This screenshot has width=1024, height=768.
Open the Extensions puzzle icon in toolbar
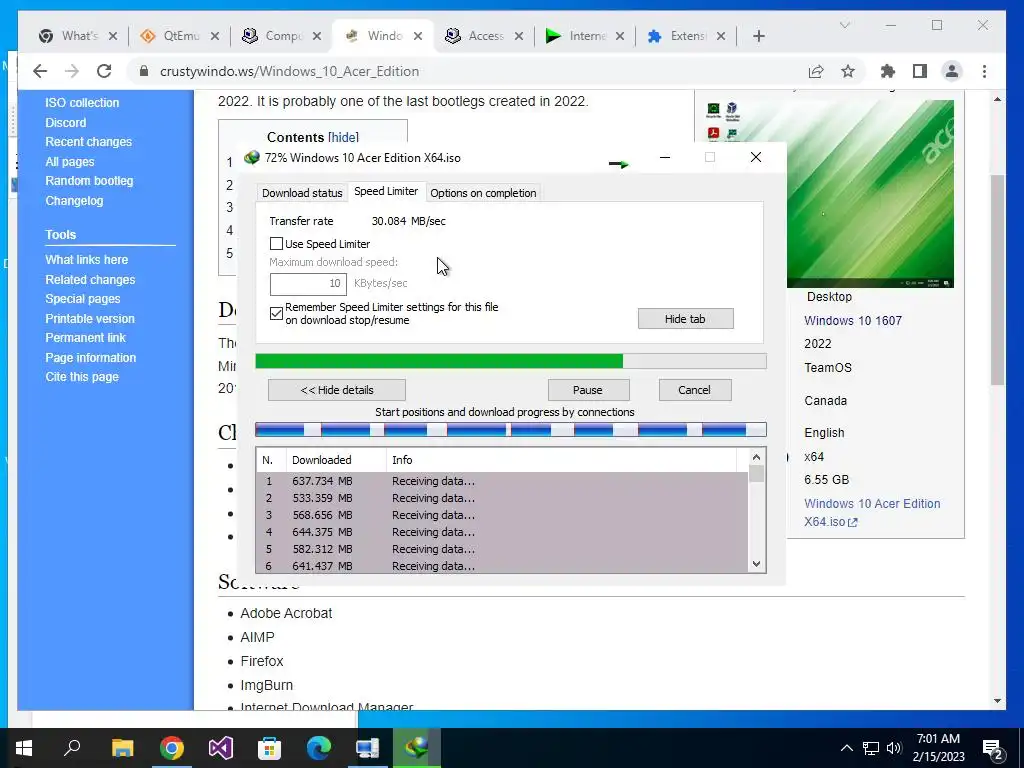point(888,71)
